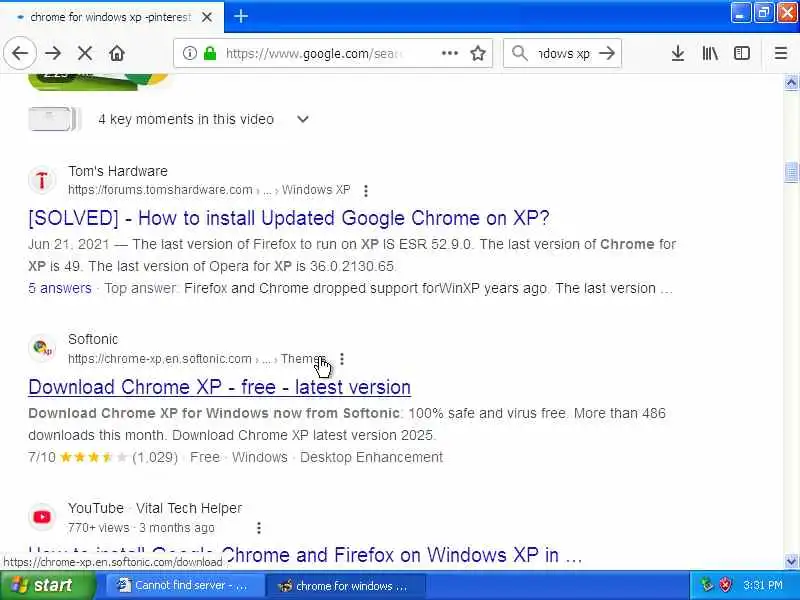The image size is (800, 600).
Task: Click the red shield security tray icon
Action: pyautogui.click(x=725, y=585)
